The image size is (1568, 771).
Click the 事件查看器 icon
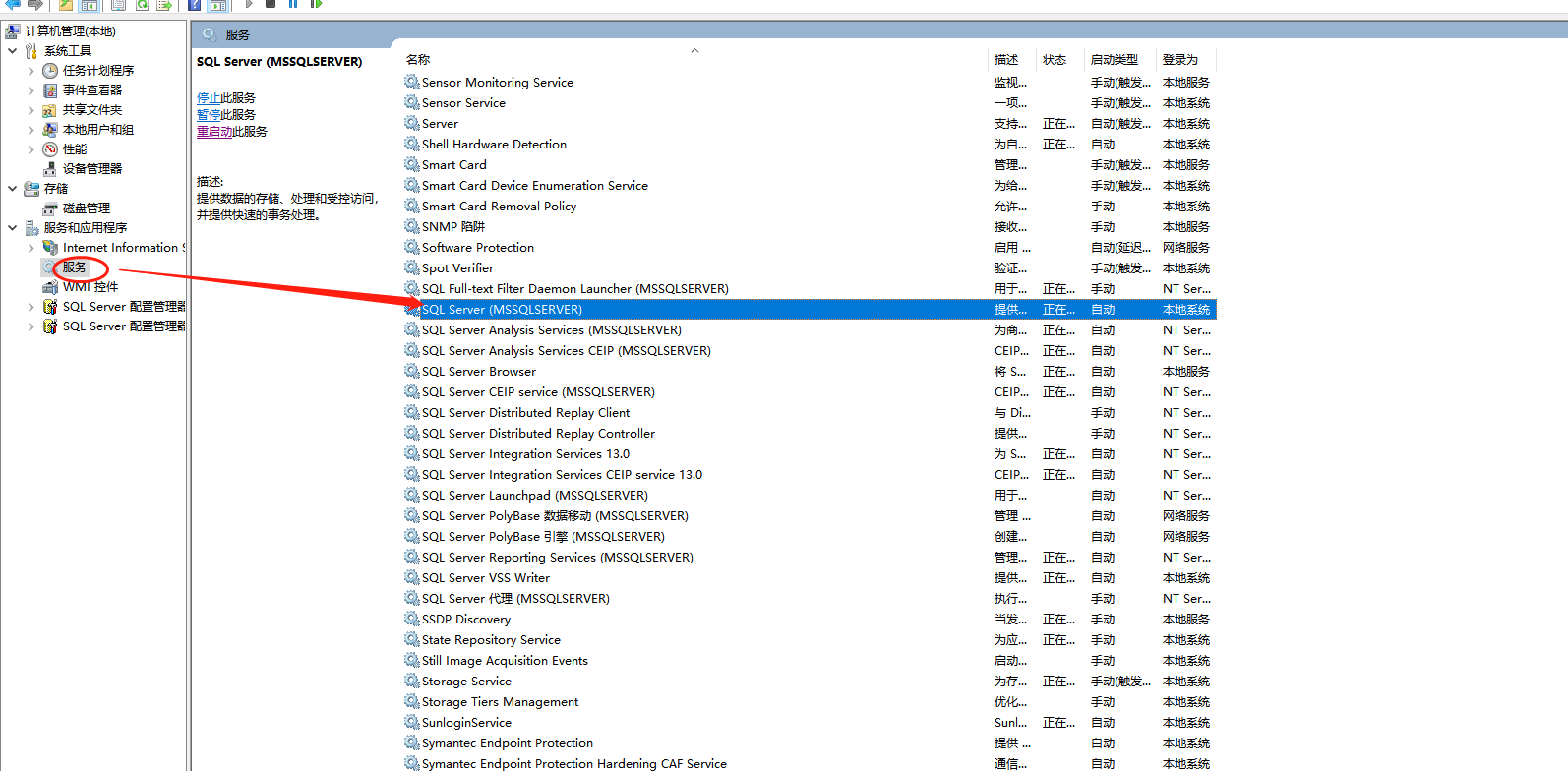click(50, 90)
